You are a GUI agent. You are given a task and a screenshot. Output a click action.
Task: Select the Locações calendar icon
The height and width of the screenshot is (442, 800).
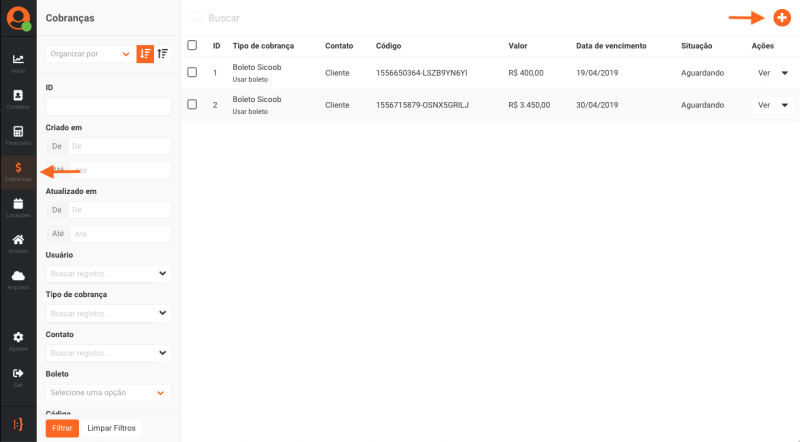pos(18,205)
